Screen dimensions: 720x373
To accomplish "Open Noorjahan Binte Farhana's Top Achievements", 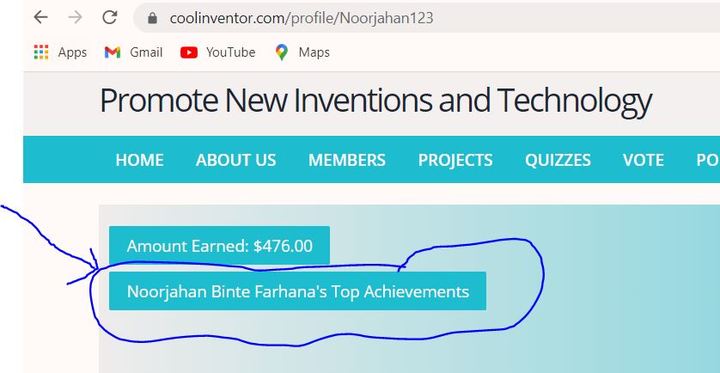I will [298, 291].
